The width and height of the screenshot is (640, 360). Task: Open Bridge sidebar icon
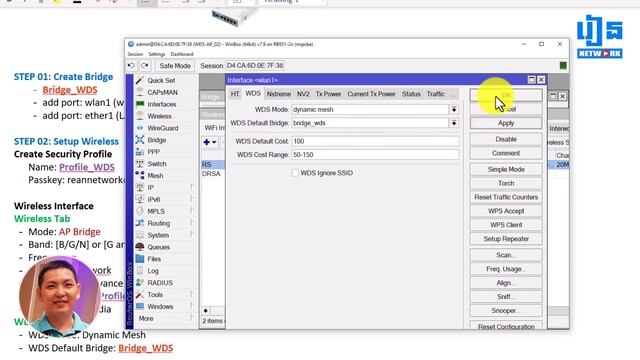point(140,140)
